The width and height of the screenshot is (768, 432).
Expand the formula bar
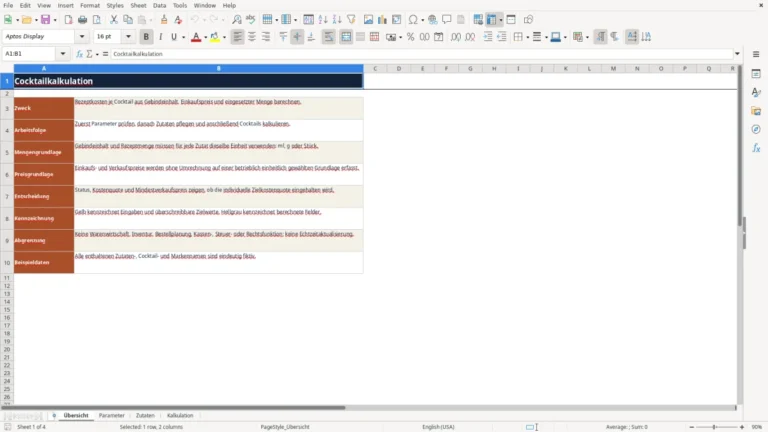coord(737,54)
